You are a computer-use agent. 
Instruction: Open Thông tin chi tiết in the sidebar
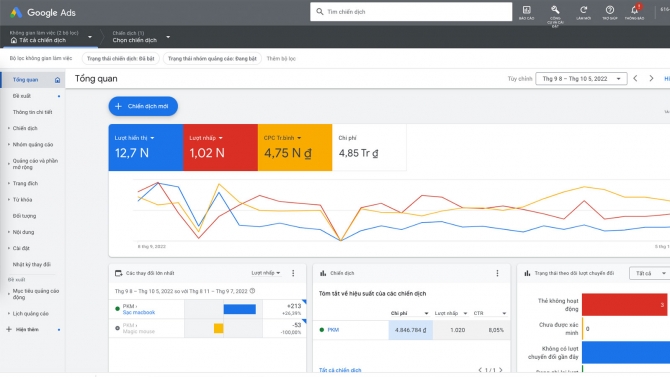click(x=32, y=112)
